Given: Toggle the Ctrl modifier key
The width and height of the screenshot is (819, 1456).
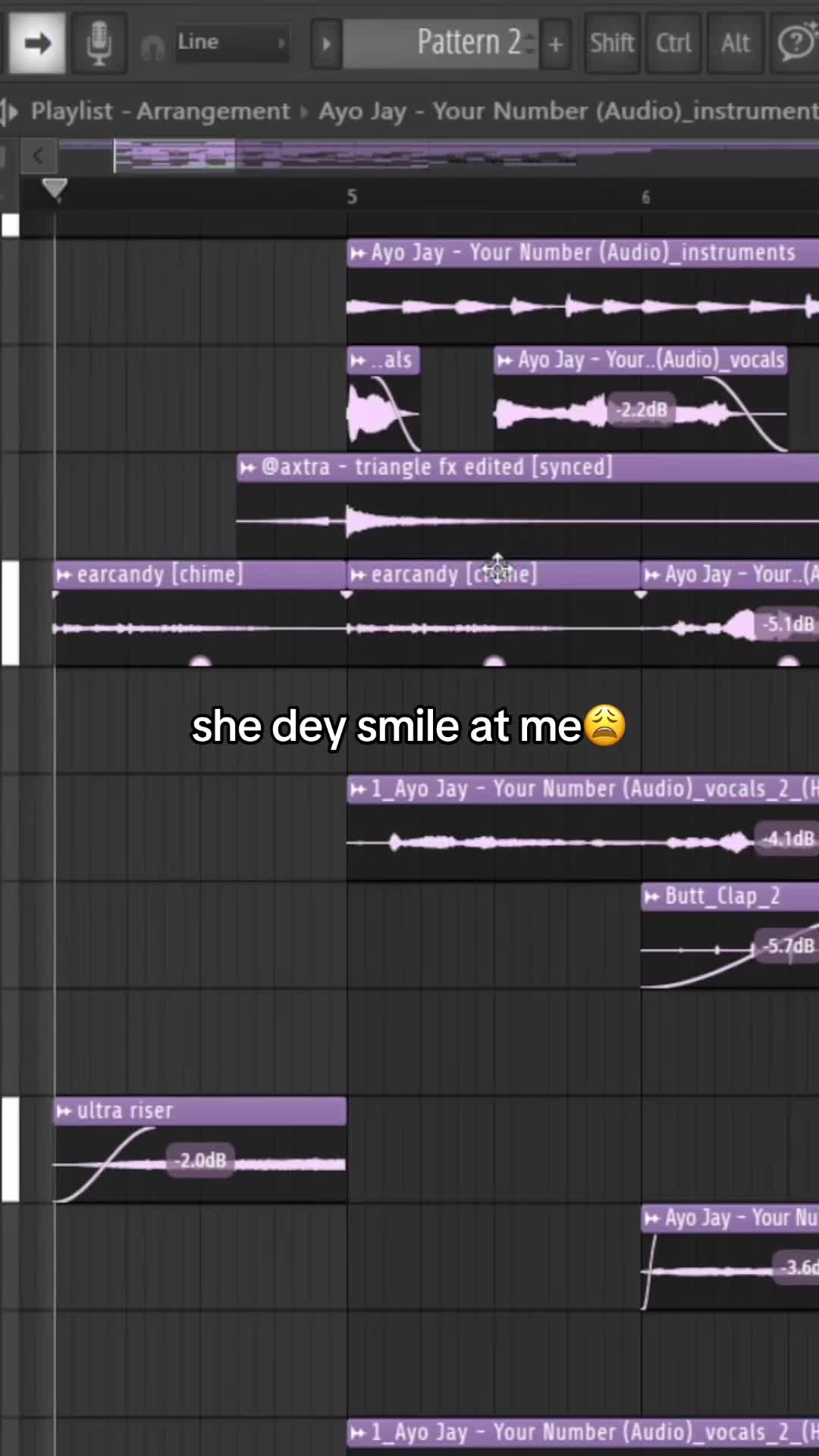Looking at the screenshot, I should coord(673,43).
